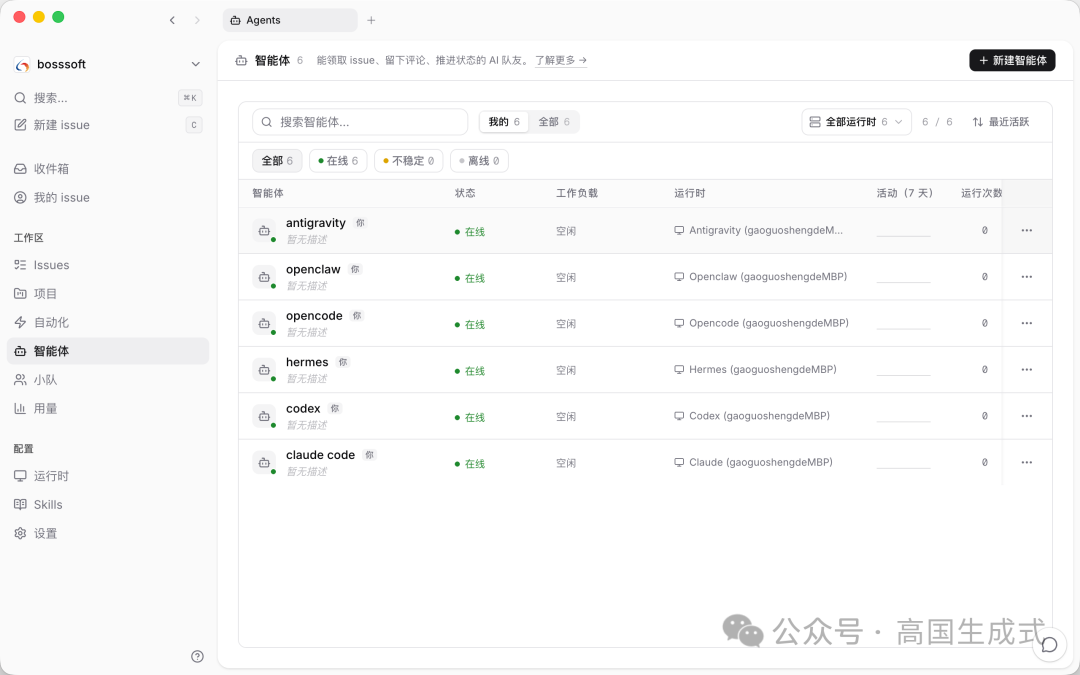
Task: Go back with the left arrow
Action: click(172, 21)
